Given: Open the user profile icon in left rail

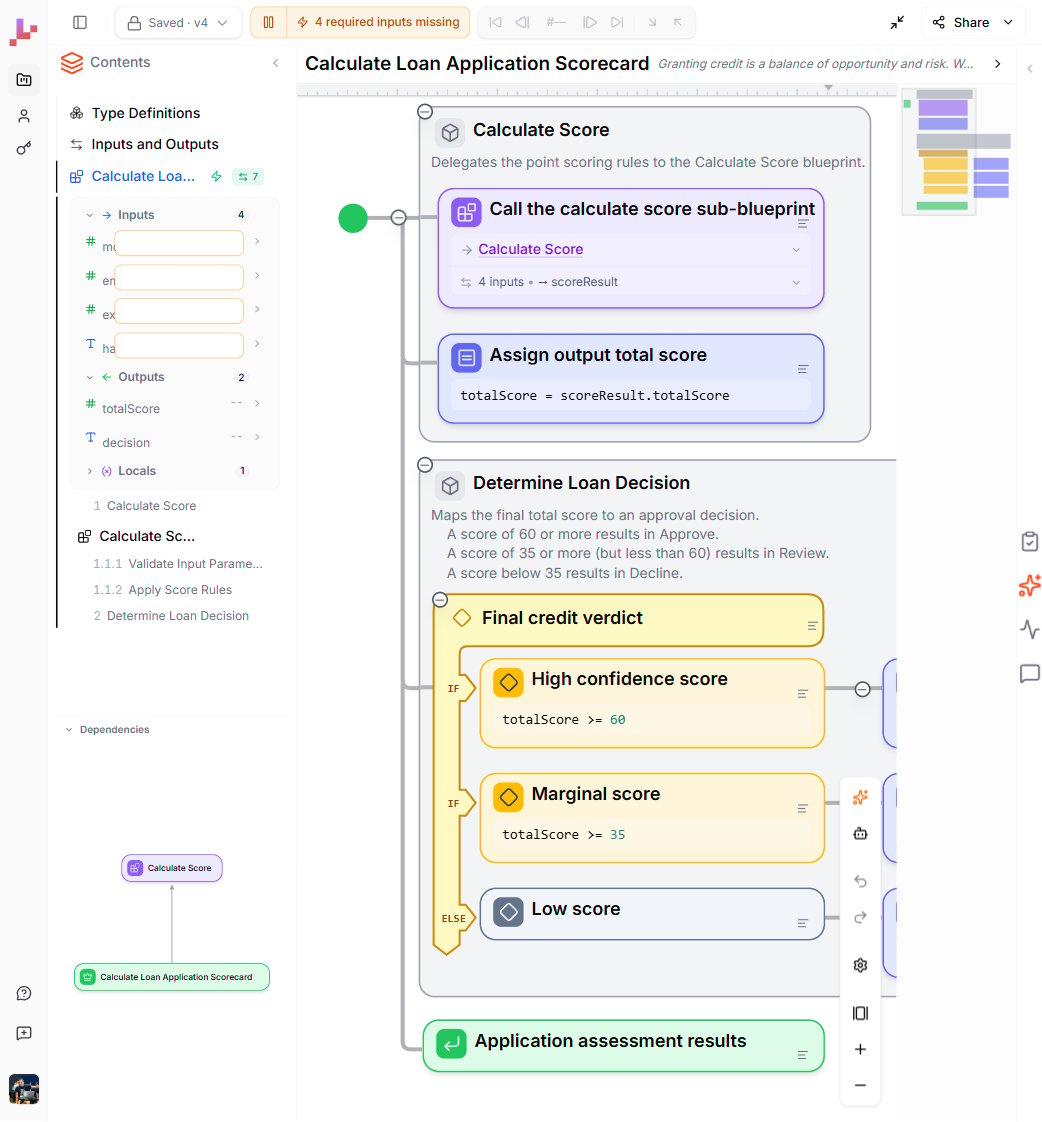Looking at the screenshot, I should [x=24, y=116].
